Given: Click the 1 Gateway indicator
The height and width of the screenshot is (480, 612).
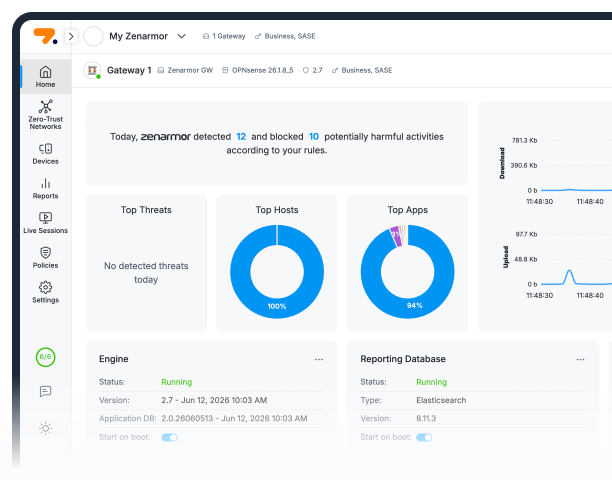Looking at the screenshot, I should click(224, 36).
